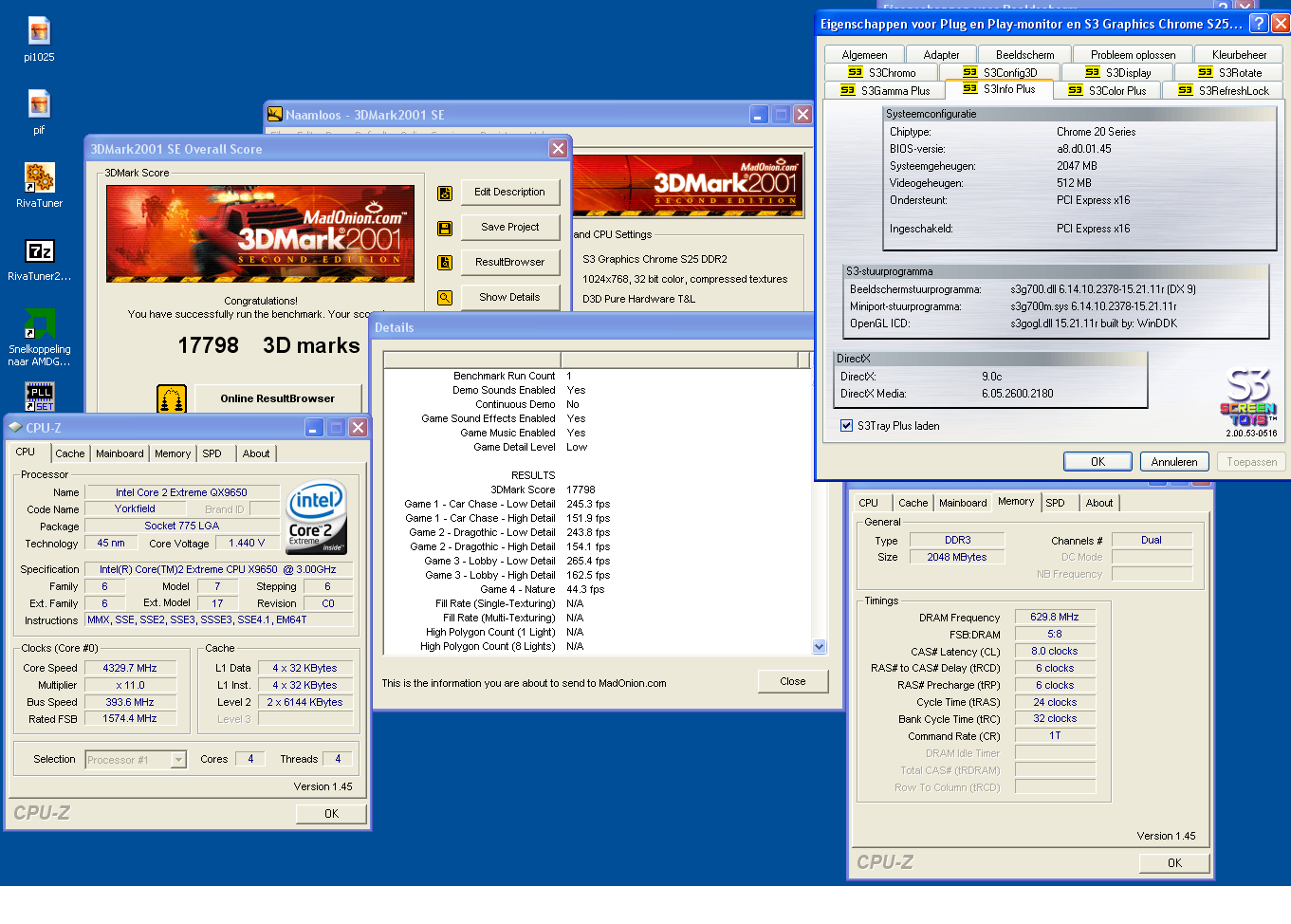The height and width of the screenshot is (924, 1291).
Task: Click the Intel Core 2 Extreme QX9650 name field
Action: [182, 492]
